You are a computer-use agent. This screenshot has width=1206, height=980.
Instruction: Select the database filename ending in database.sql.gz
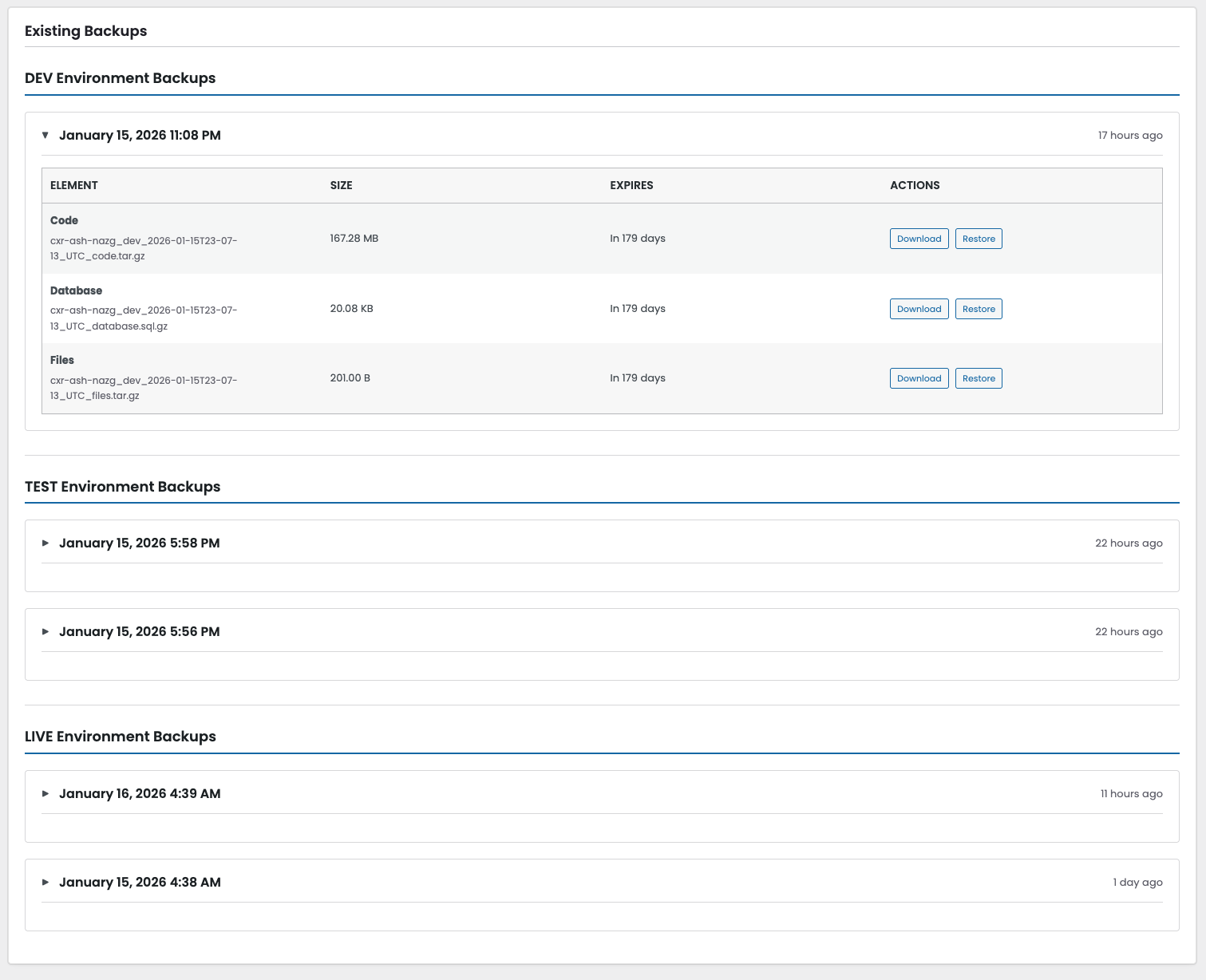click(x=144, y=318)
